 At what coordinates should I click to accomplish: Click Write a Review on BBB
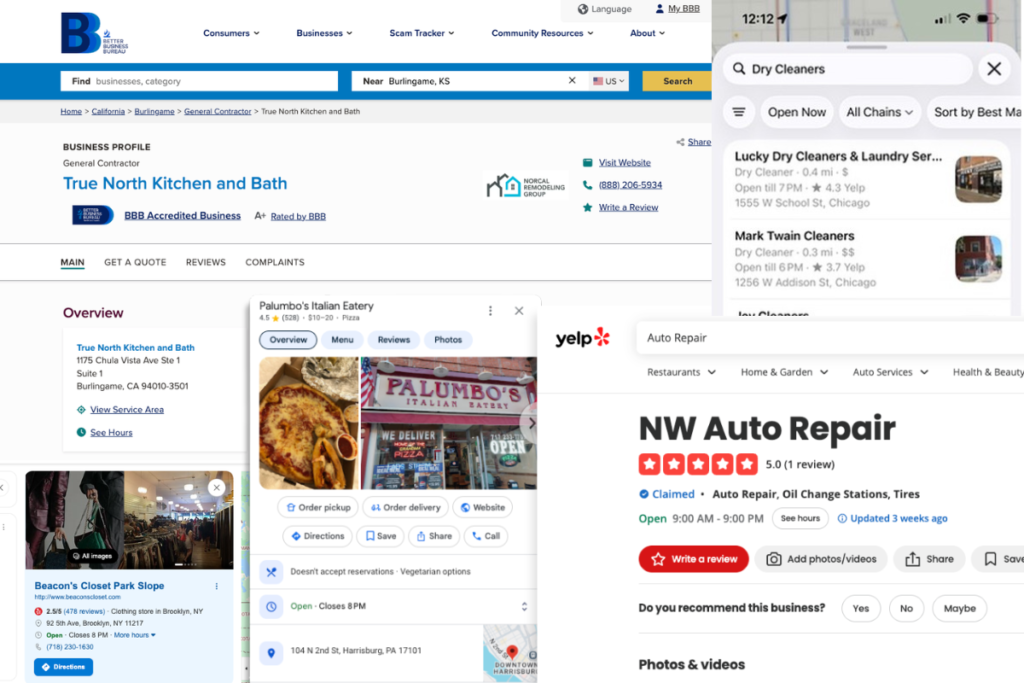[628, 207]
